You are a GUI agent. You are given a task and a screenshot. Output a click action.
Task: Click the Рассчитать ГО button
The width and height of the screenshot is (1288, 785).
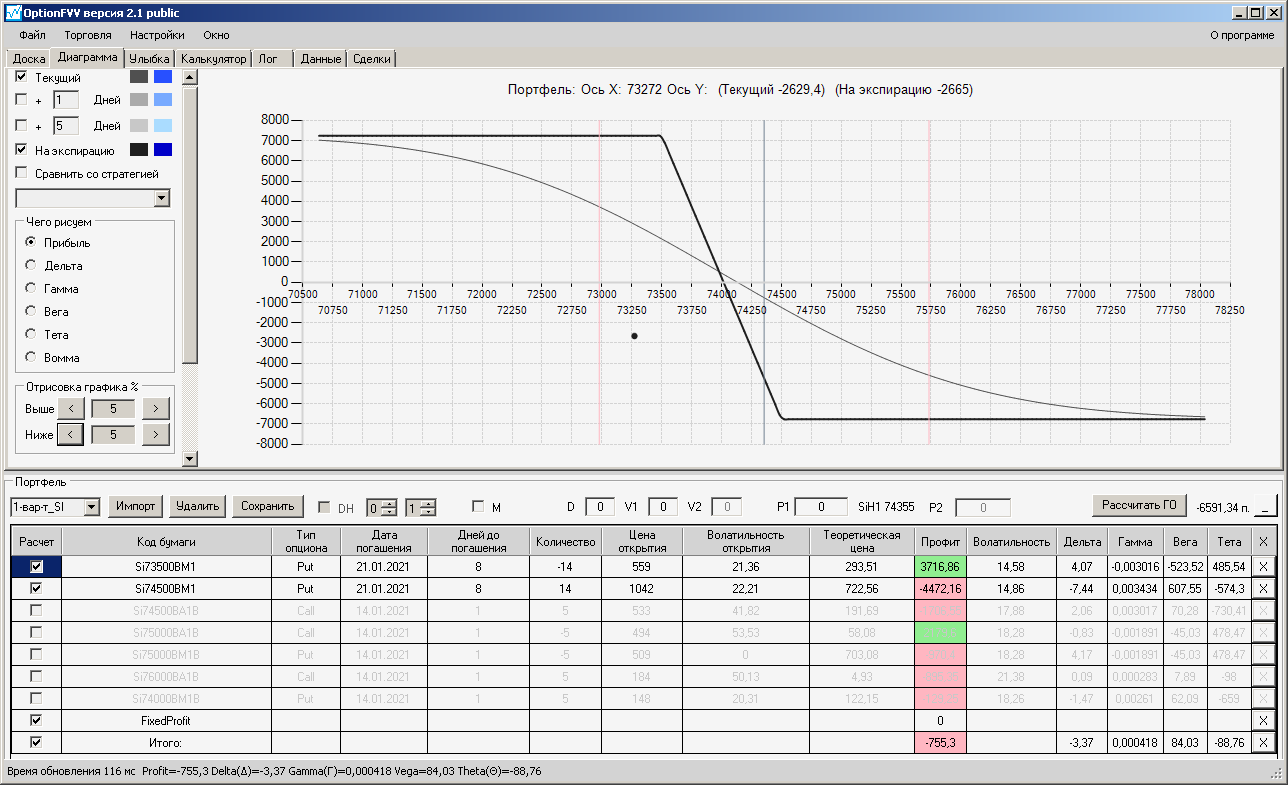pos(1140,505)
